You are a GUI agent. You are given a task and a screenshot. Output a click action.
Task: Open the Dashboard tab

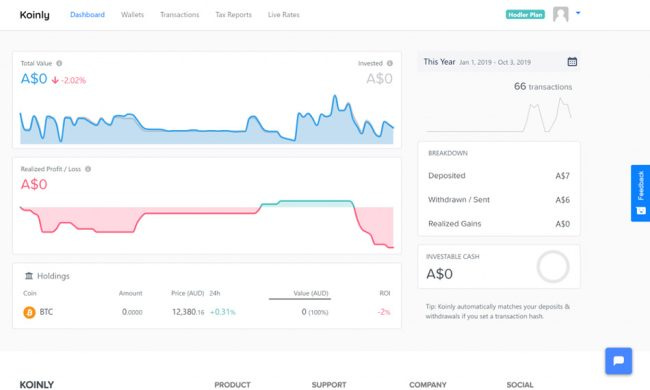(x=87, y=15)
